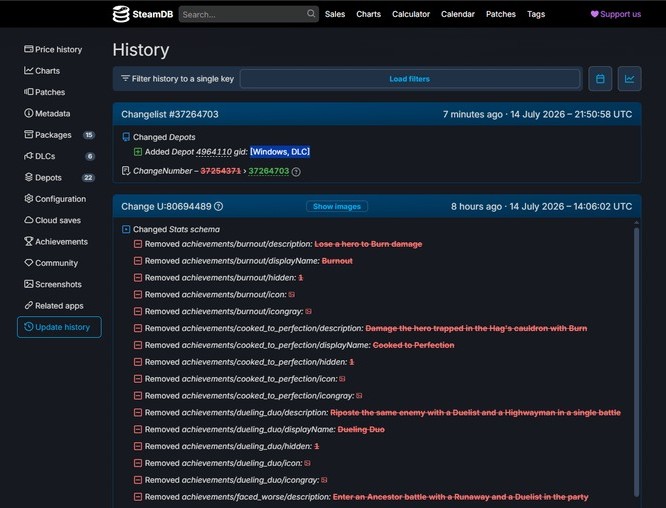Open Calendar in top navigation
This screenshot has height=508, width=666.
coord(457,14)
